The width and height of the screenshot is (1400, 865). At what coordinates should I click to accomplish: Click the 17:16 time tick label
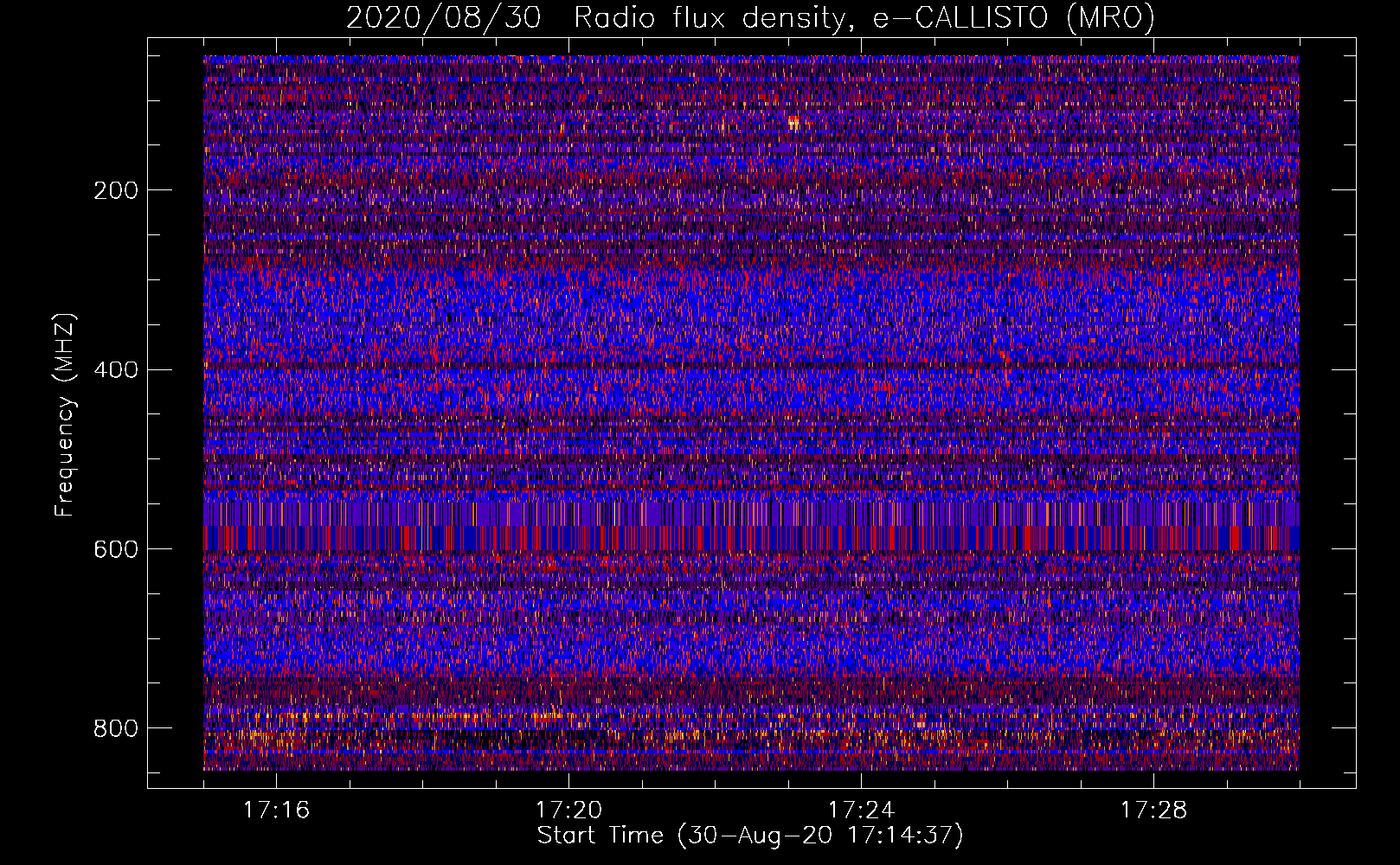276,811
